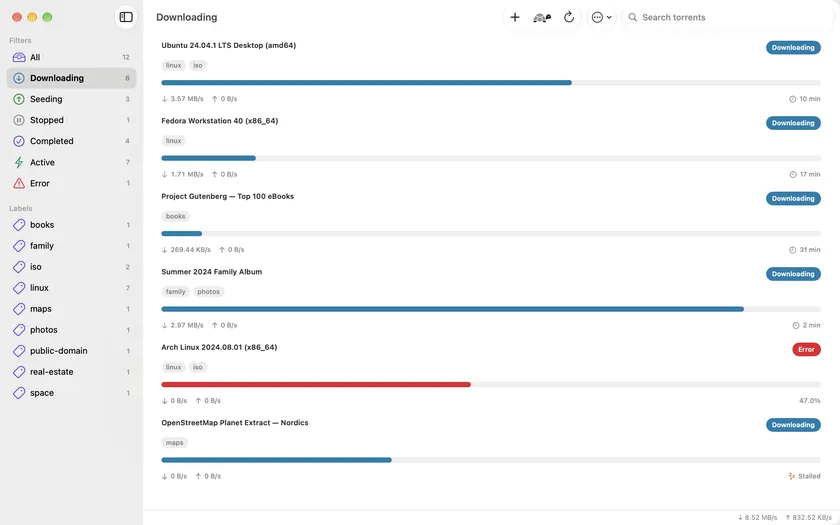Filter by the family label

pyautogui.click(x=71, y=246)
